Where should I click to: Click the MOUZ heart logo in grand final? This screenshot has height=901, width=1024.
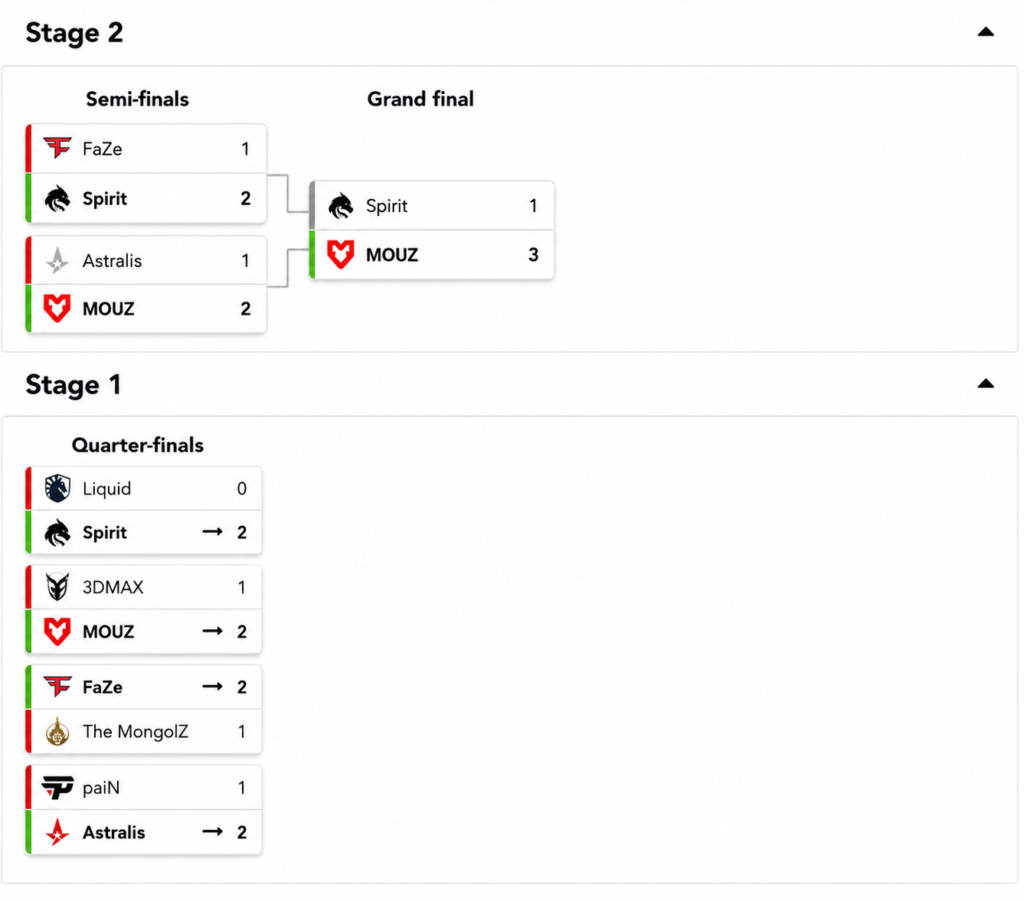click(340, 255)
